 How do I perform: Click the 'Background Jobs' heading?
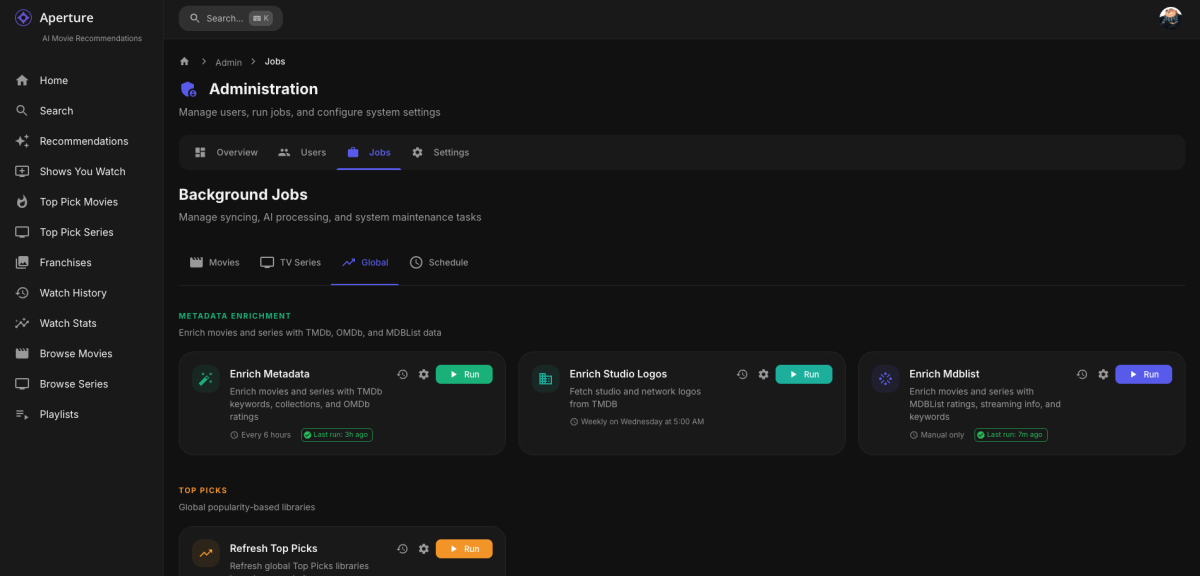coord(243,195)
